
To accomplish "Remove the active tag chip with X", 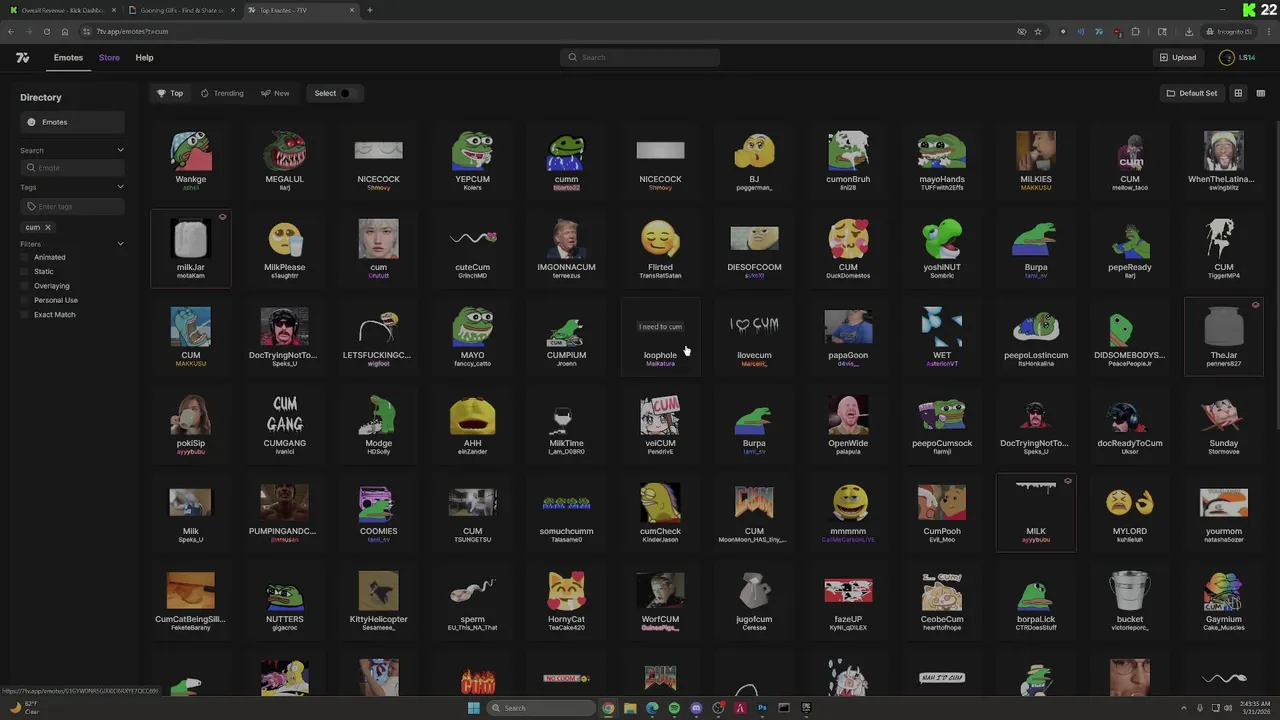I will coord(47,227).
